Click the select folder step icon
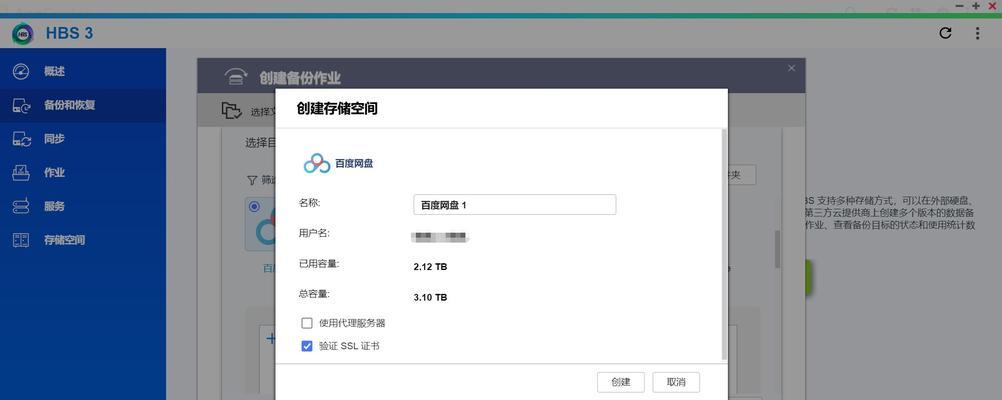 coord(231,111)
